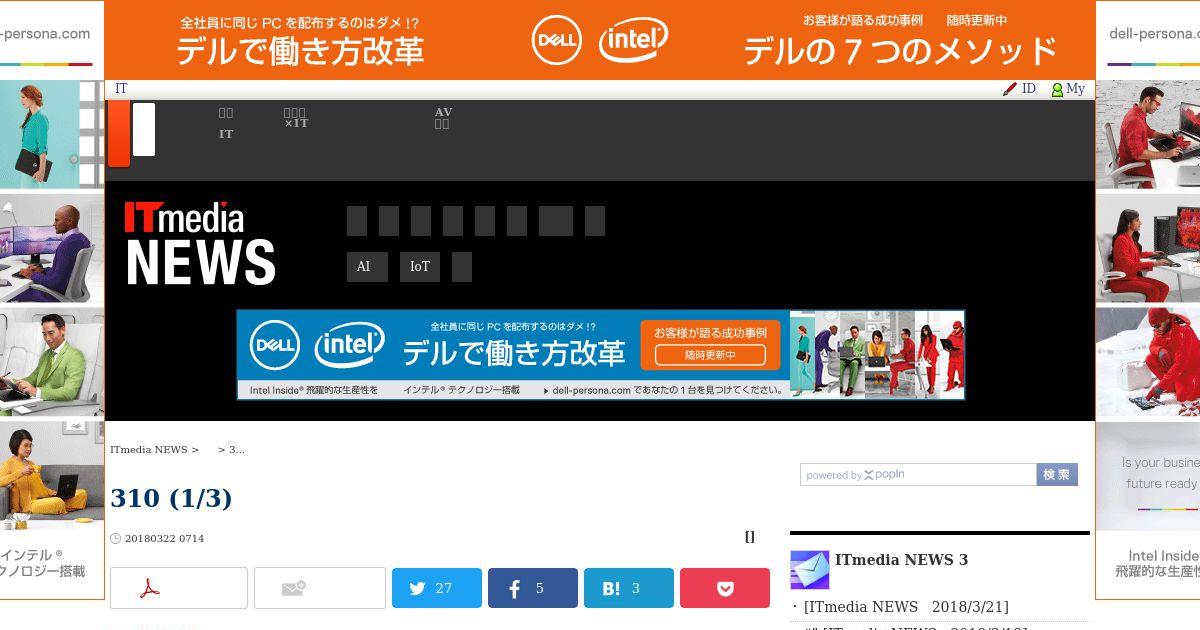Save article to Pocket
The height and width of the screenshot is (630, 1200).
tap(725, 588)
